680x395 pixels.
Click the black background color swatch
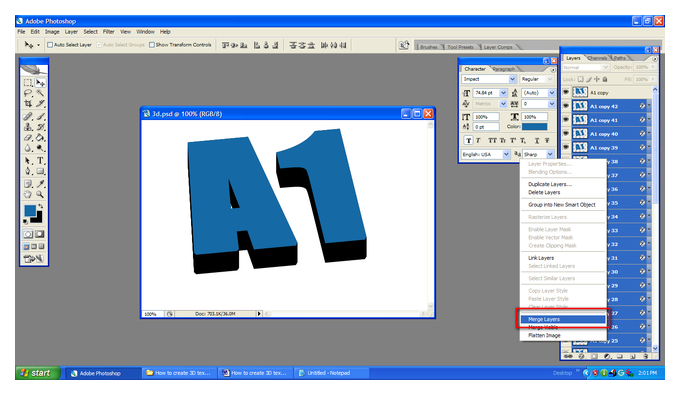pyautogui.click(x=39, y=219)
